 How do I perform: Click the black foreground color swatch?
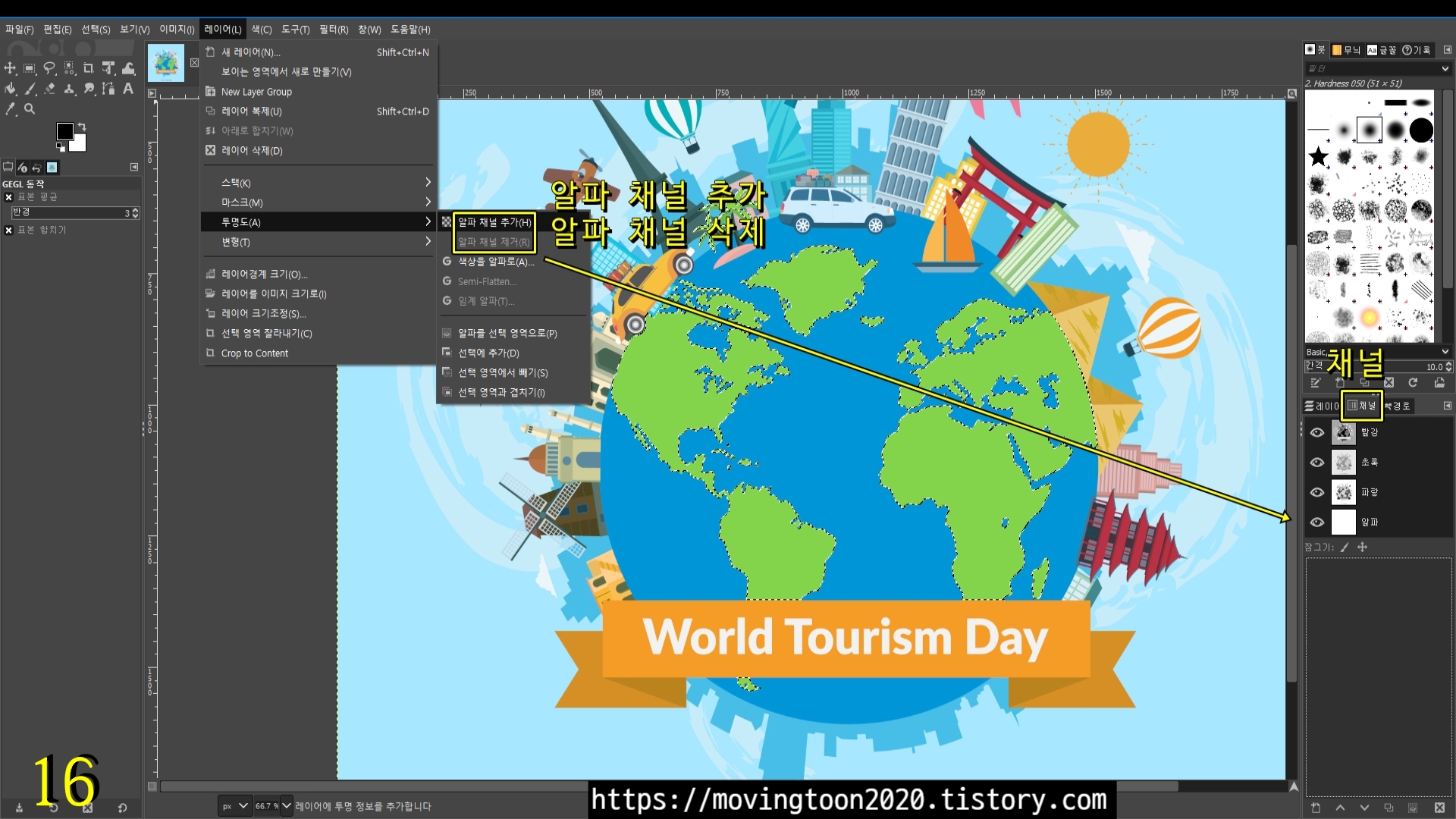click(x=65, y=131)
